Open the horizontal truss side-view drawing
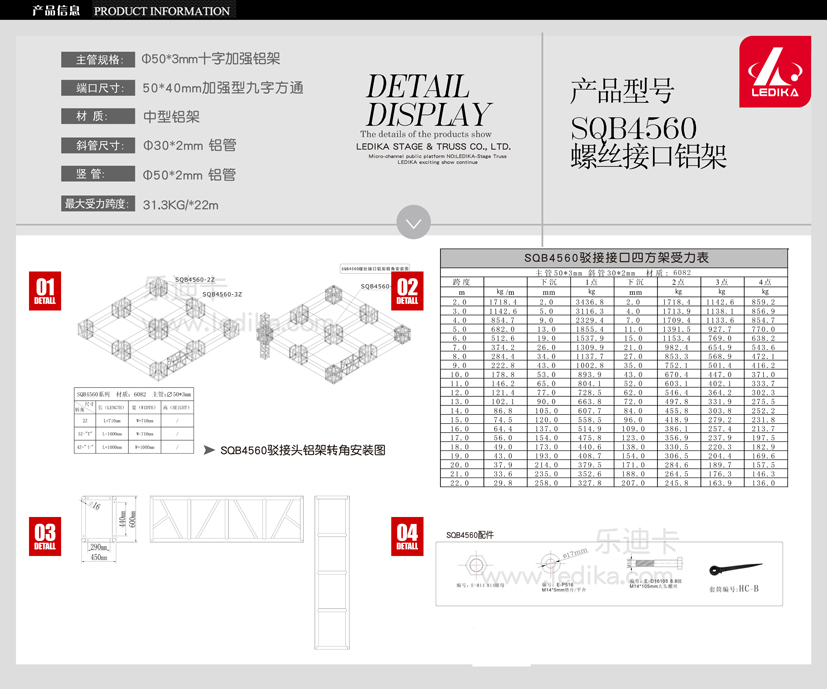Viewport: 827px width, 689px height. click(x=227, y=519)
